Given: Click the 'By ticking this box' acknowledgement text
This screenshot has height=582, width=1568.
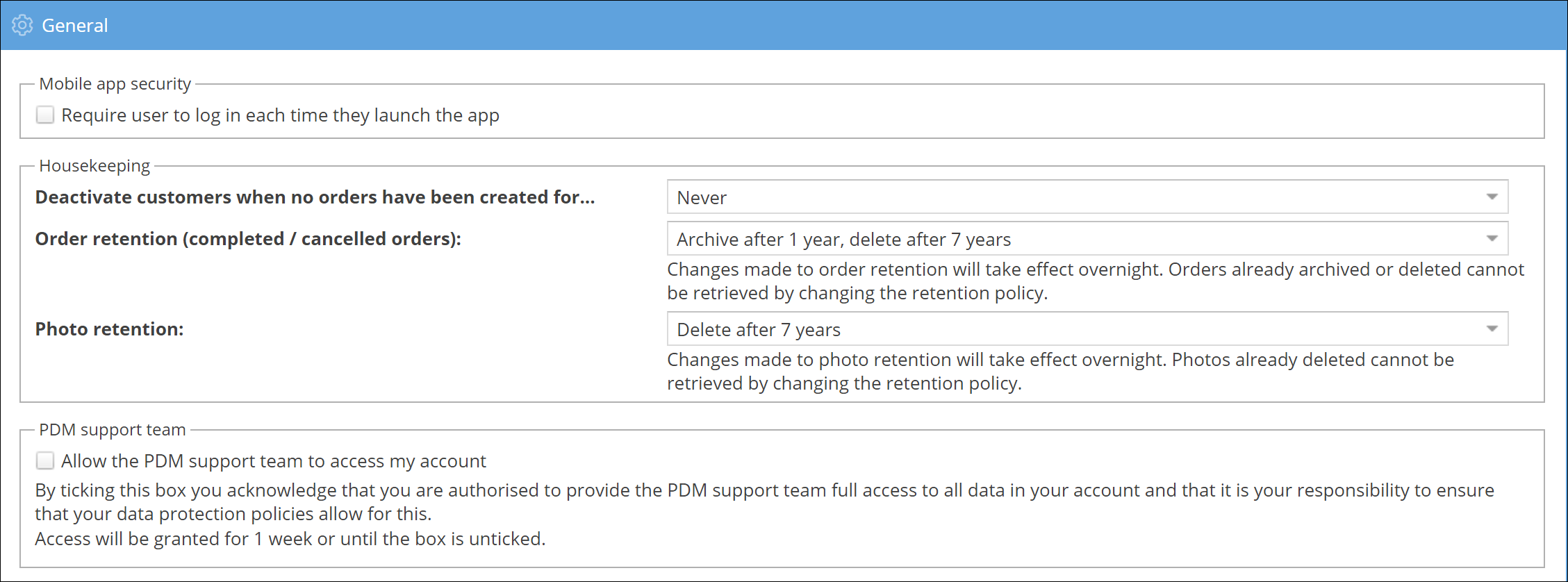Looking at the screenshot, I should [x=764, y=502].
